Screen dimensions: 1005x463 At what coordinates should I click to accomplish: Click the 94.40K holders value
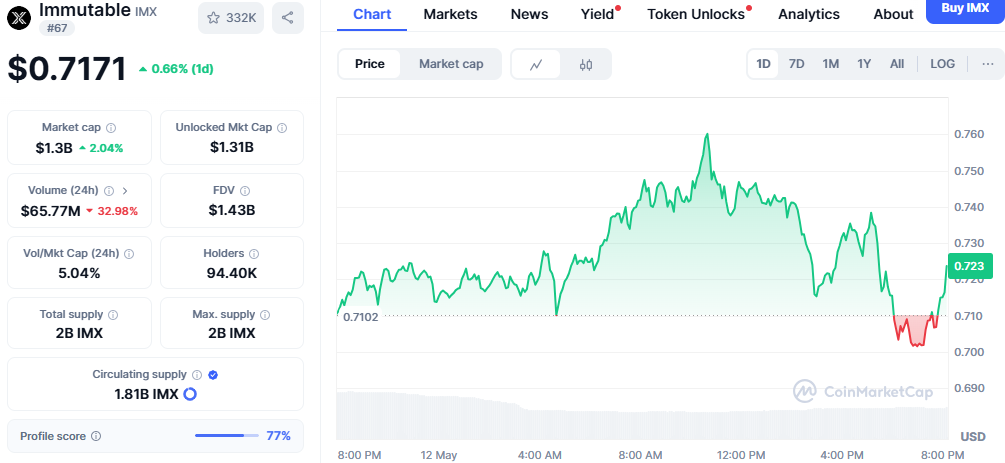coord(232,273)
